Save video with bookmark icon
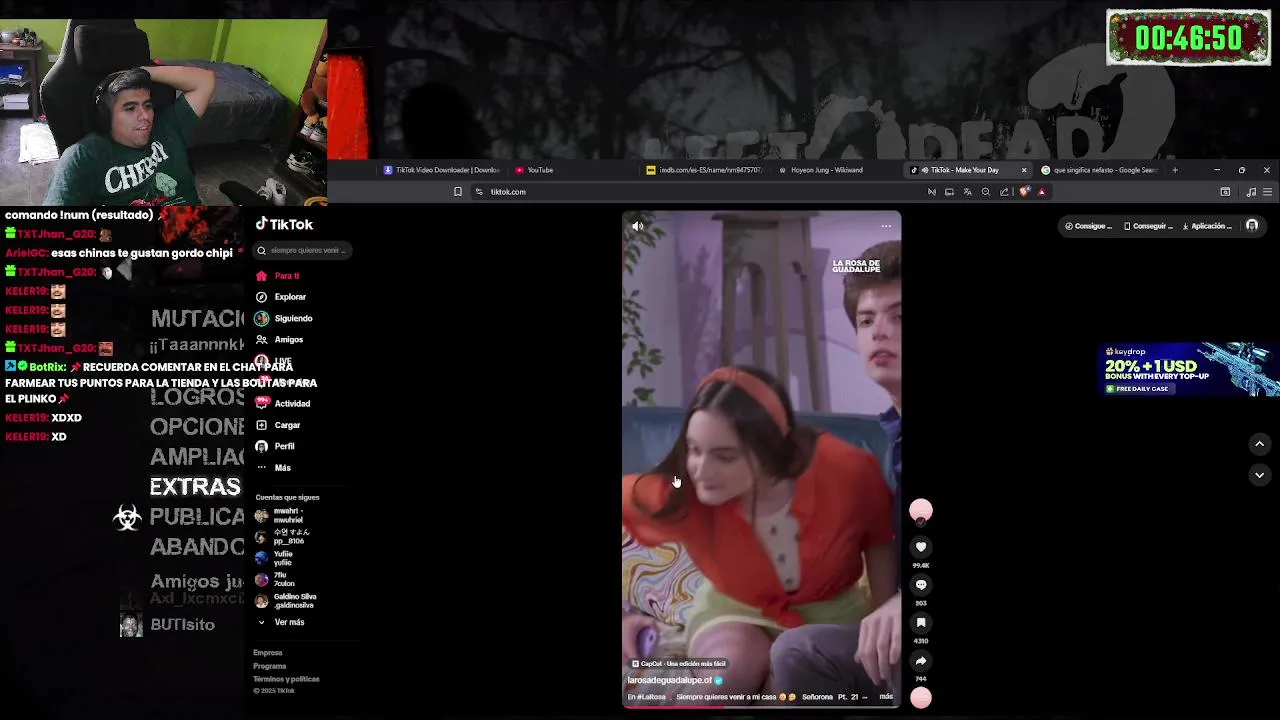 coord(921,623)
